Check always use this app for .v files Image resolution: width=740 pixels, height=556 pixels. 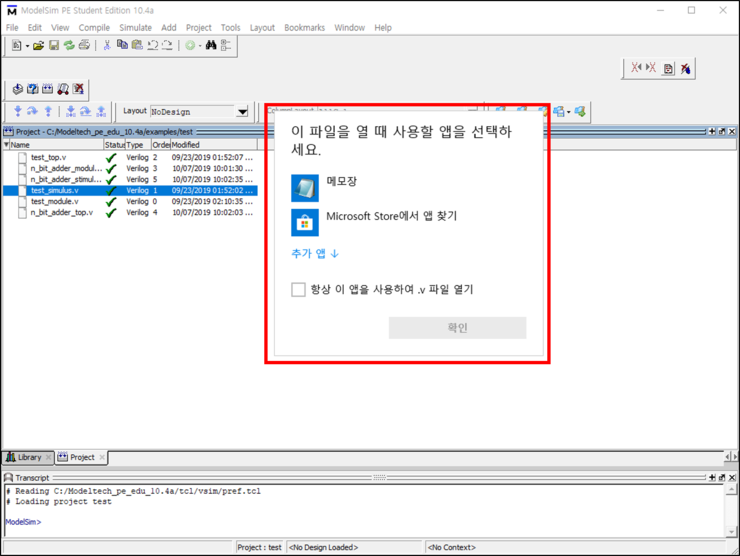(x=298, y=289)
